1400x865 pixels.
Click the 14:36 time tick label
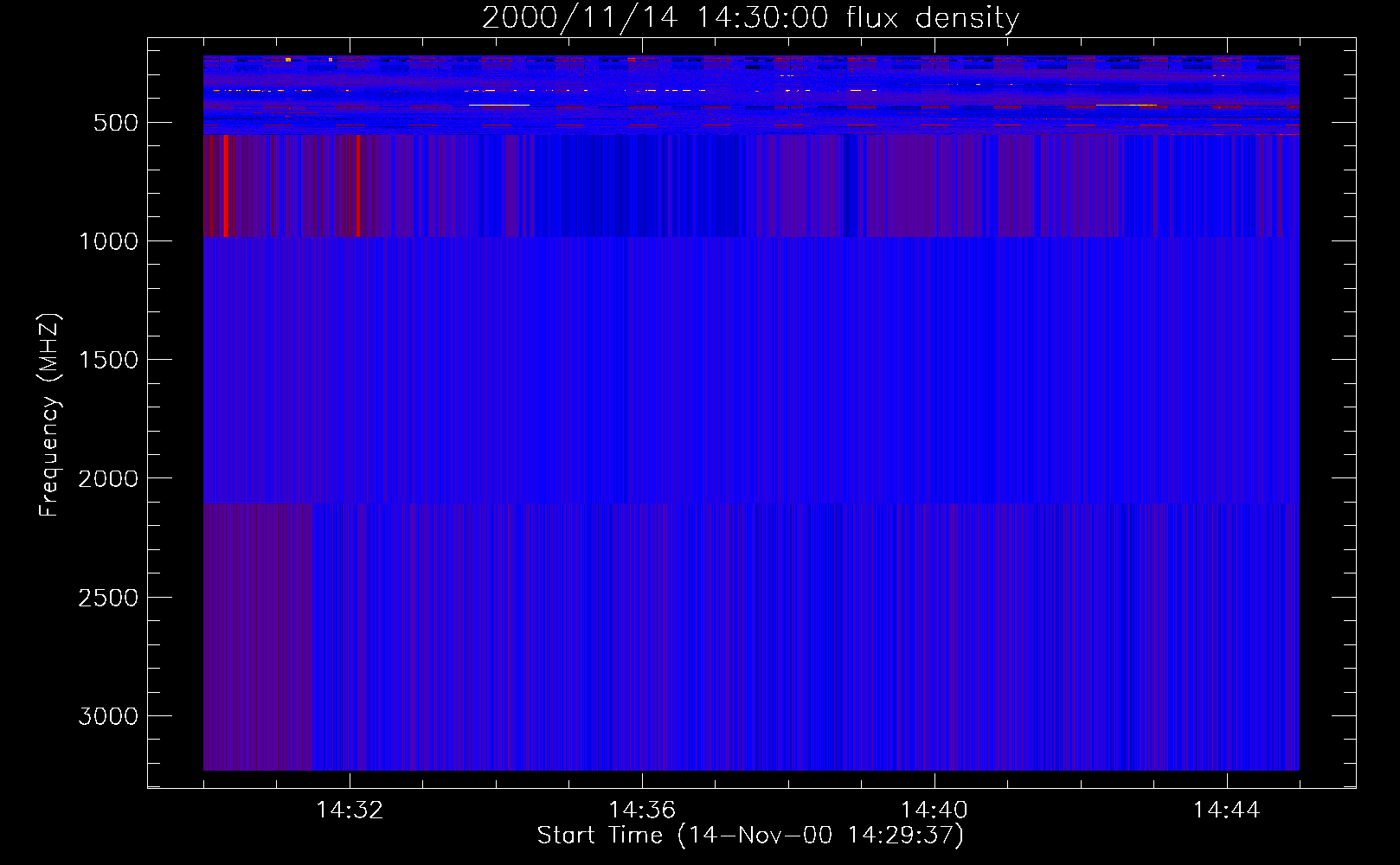[642, 811]
